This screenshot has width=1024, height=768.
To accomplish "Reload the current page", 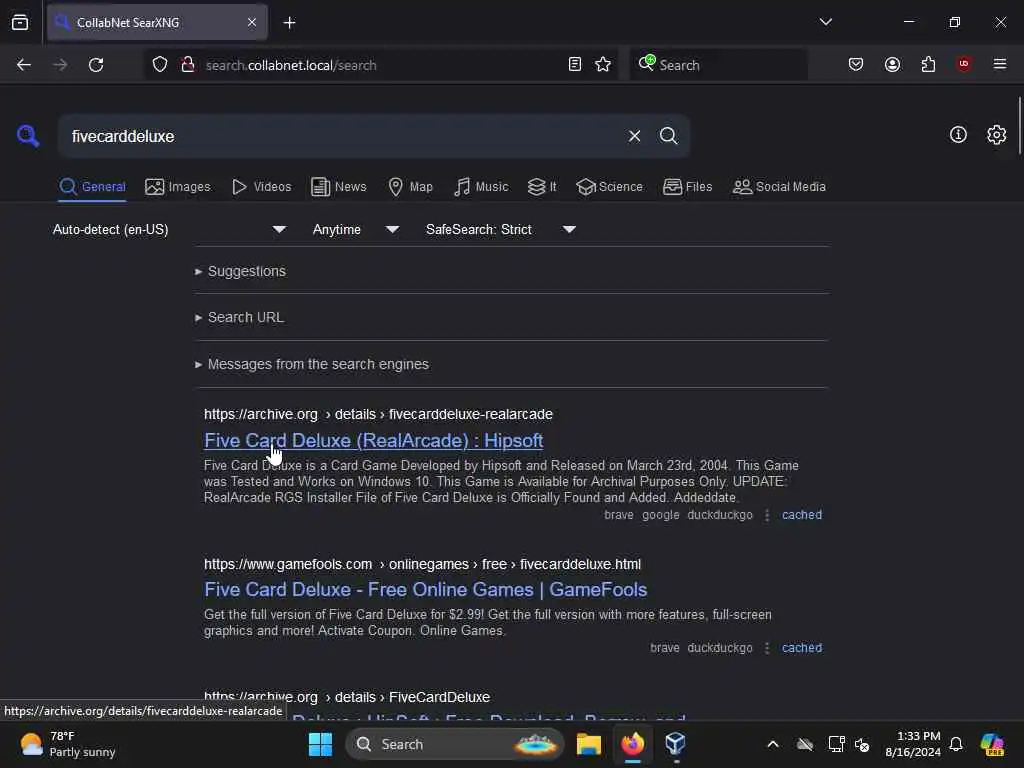I will pos(96,65).
